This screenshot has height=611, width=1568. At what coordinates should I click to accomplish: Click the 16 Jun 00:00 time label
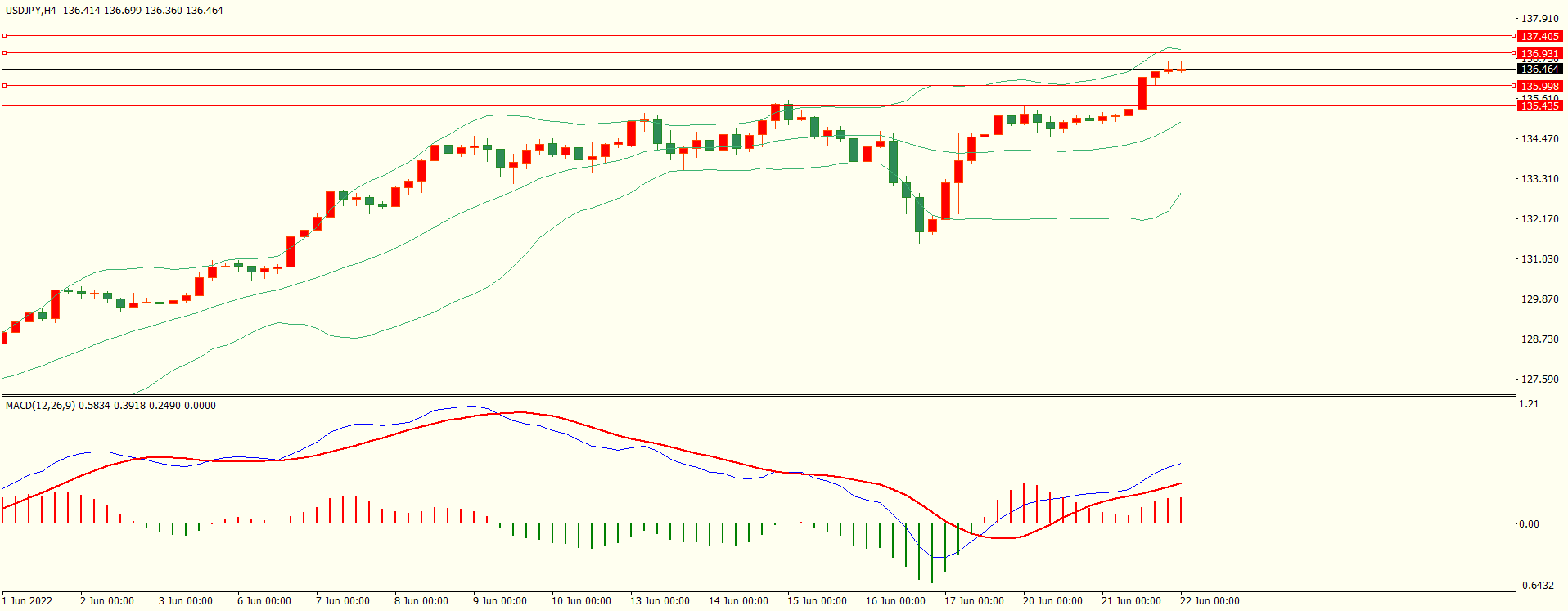[895, 601]
